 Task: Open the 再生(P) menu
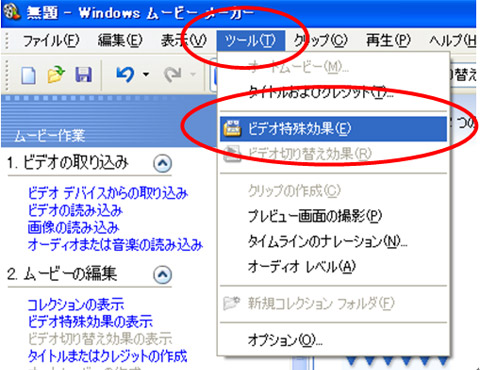point(388,41)
